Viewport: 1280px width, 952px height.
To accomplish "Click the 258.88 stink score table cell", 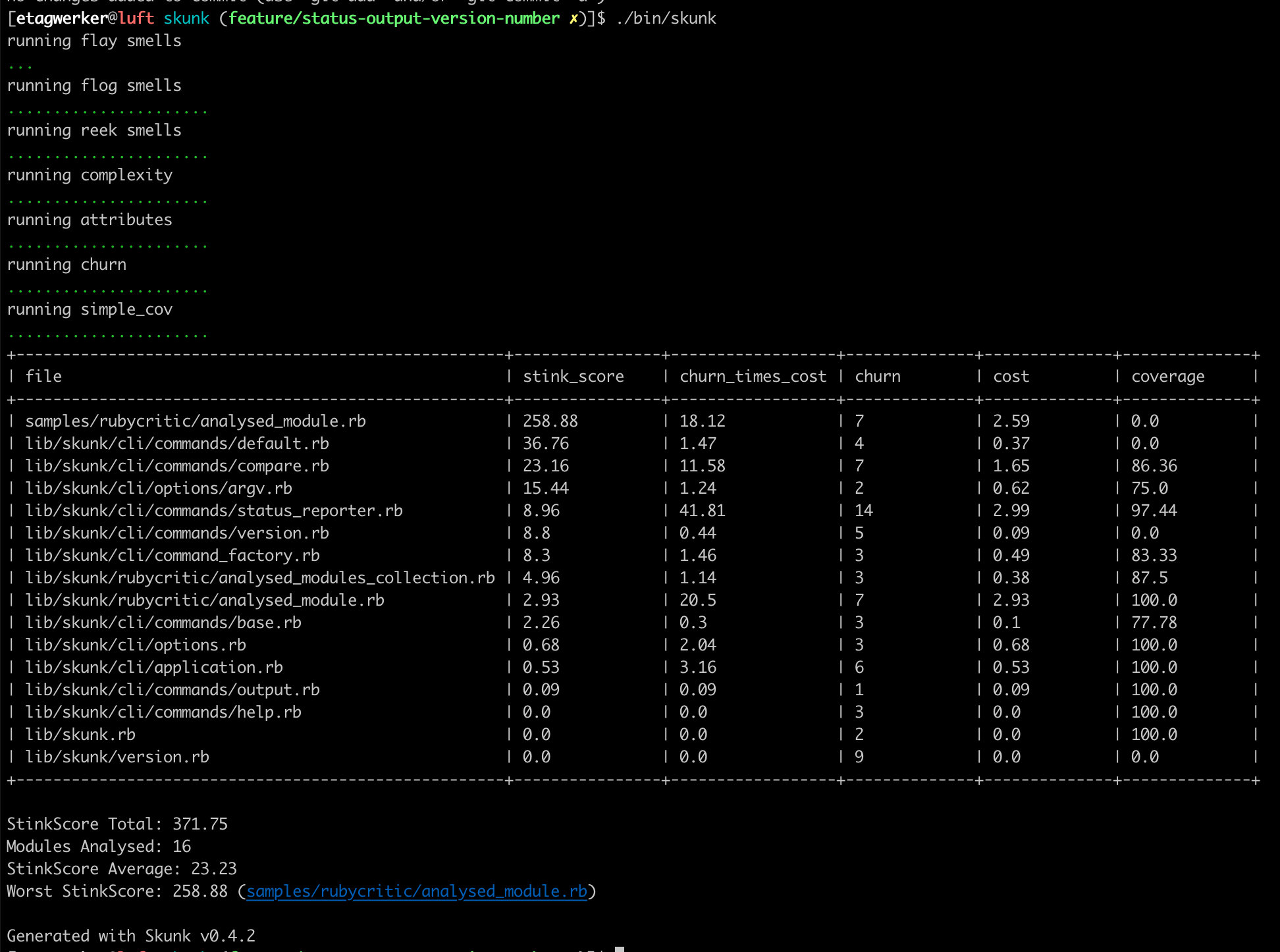I will [550, 421].
